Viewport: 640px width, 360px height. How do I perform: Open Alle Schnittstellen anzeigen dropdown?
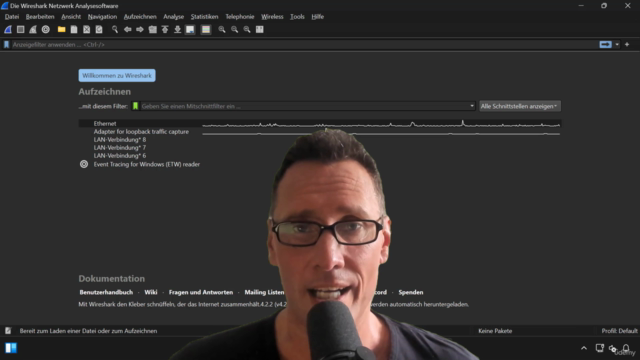pyautogui.click(x=519, y=106)
